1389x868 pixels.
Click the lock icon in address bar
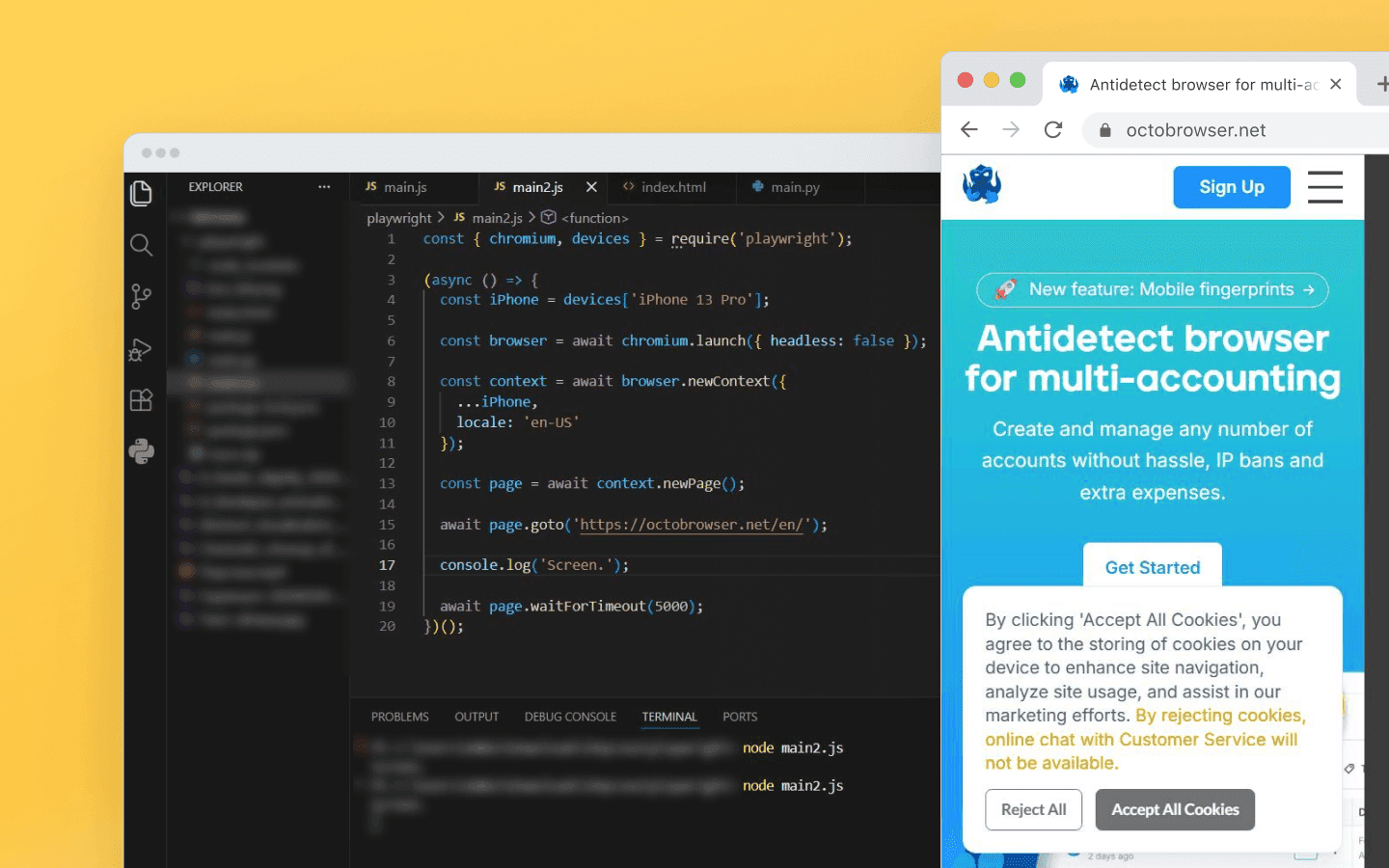1105,130
